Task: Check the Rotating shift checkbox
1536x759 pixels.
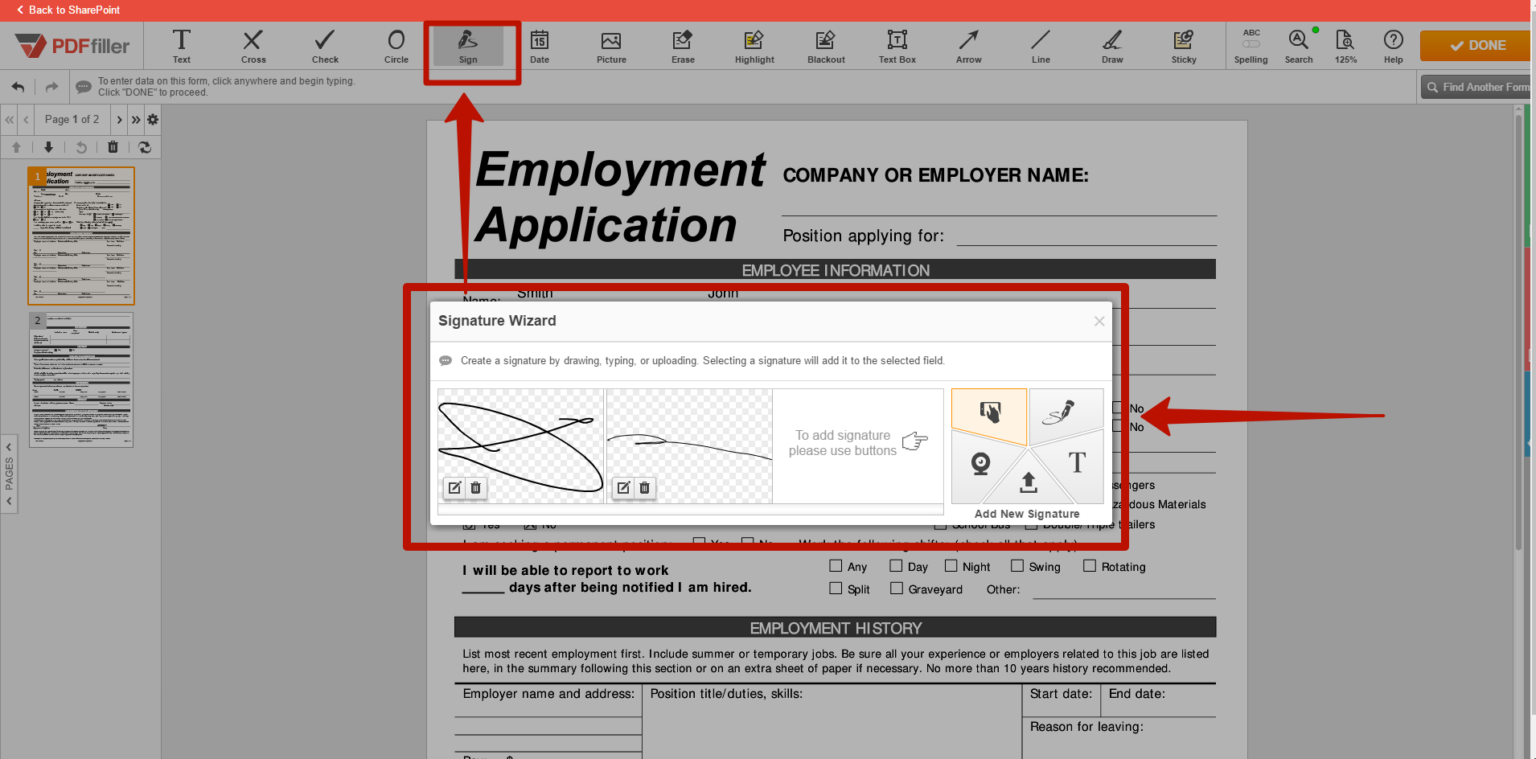Action: [x=1088, y=565]
